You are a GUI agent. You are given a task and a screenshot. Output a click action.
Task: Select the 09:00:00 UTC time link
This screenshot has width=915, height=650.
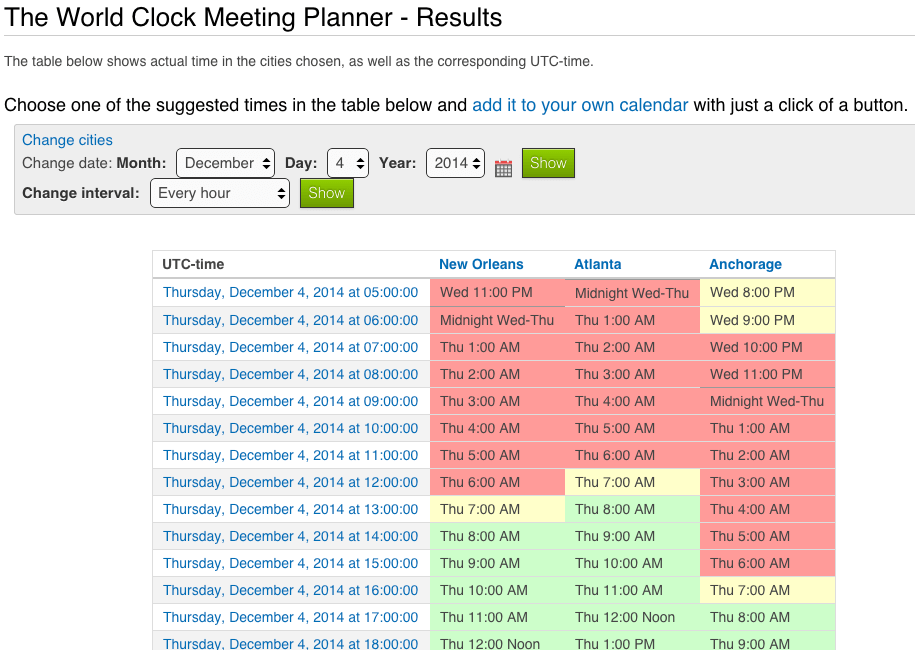click(291, 401)
